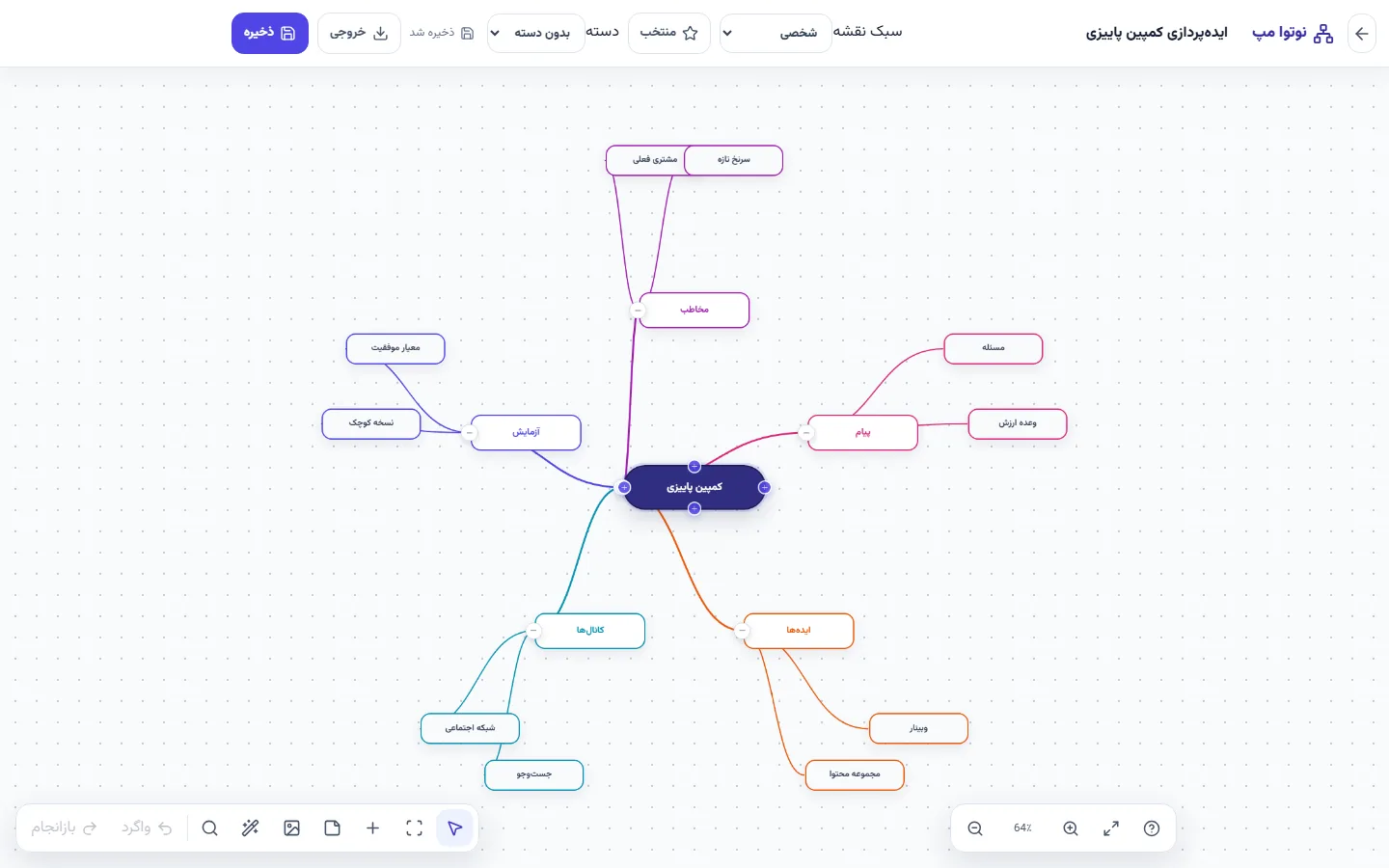Click the plus add node tool
Viewport: 1389px width, 868px height.
click(x=372, y=828)
